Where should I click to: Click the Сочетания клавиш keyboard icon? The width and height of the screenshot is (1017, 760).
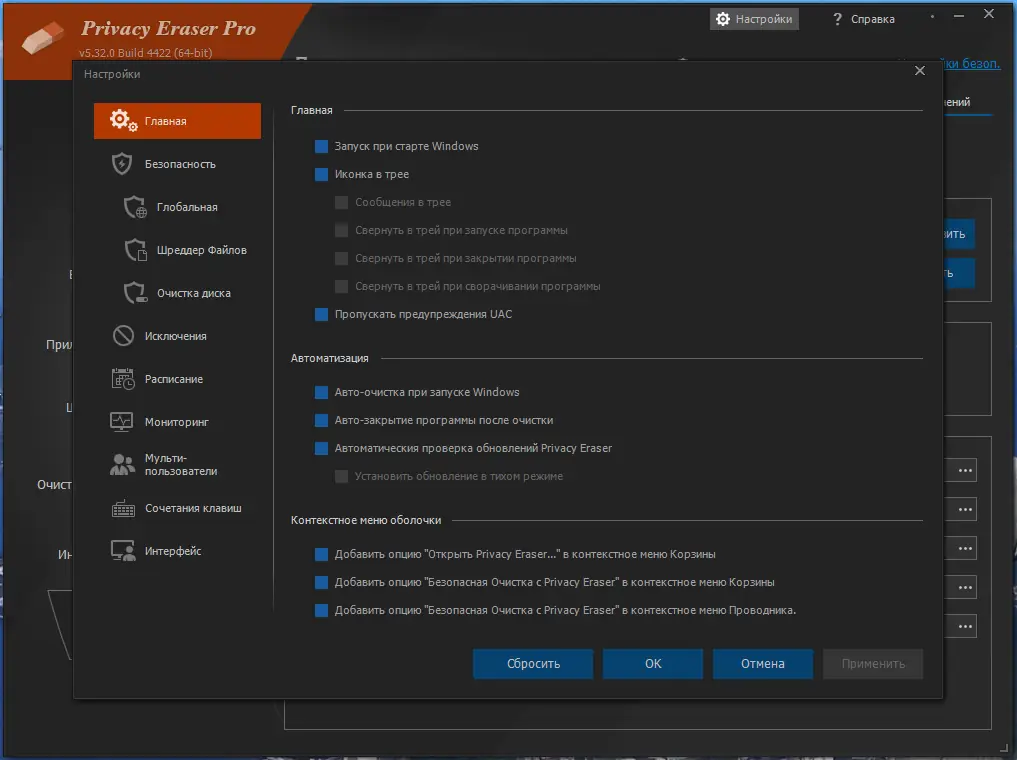[122, 508]
